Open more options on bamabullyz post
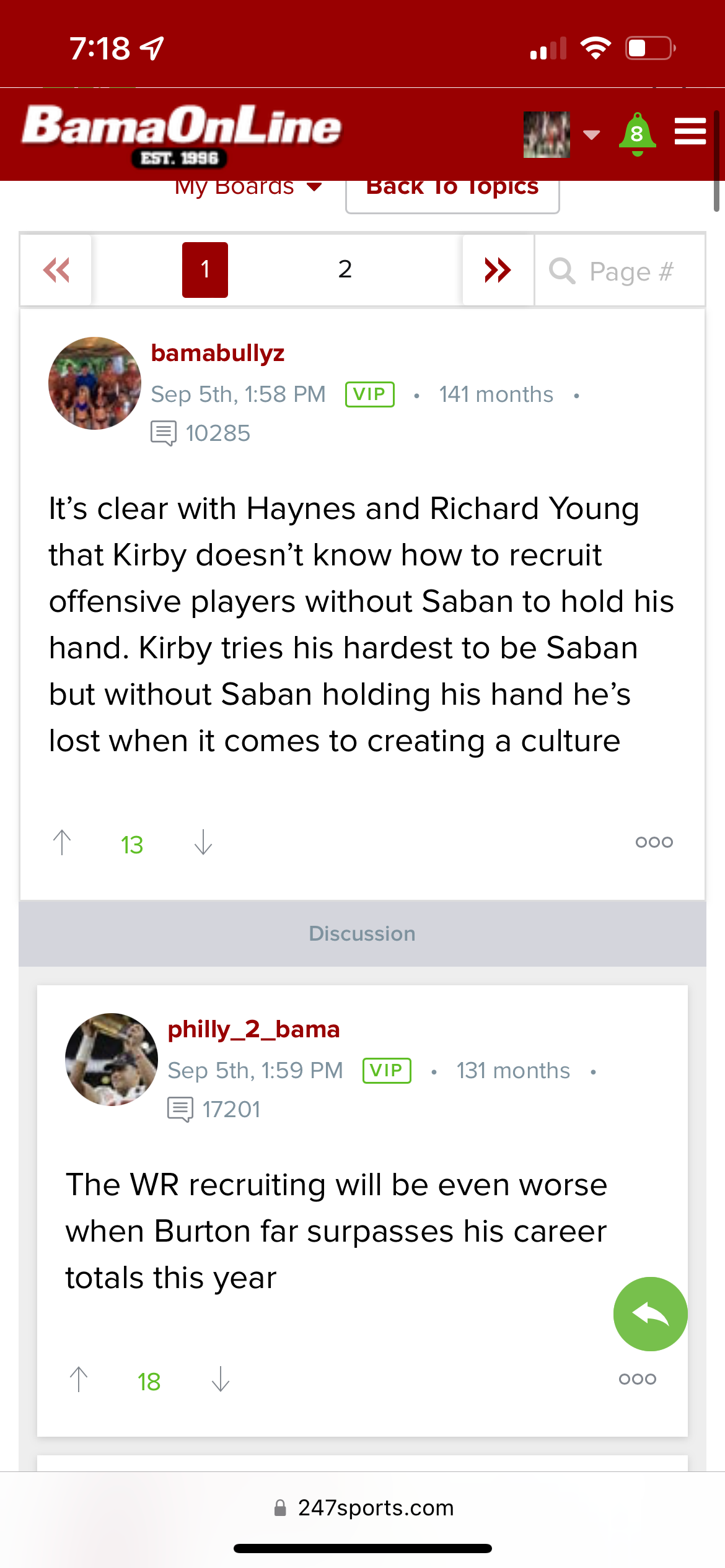The image size is (725, 1568). coord(654,842)
